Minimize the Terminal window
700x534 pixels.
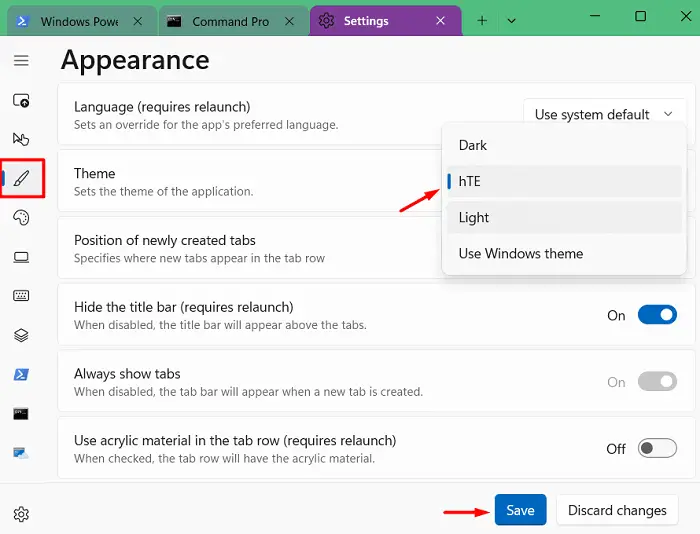(x=595, y=16)
